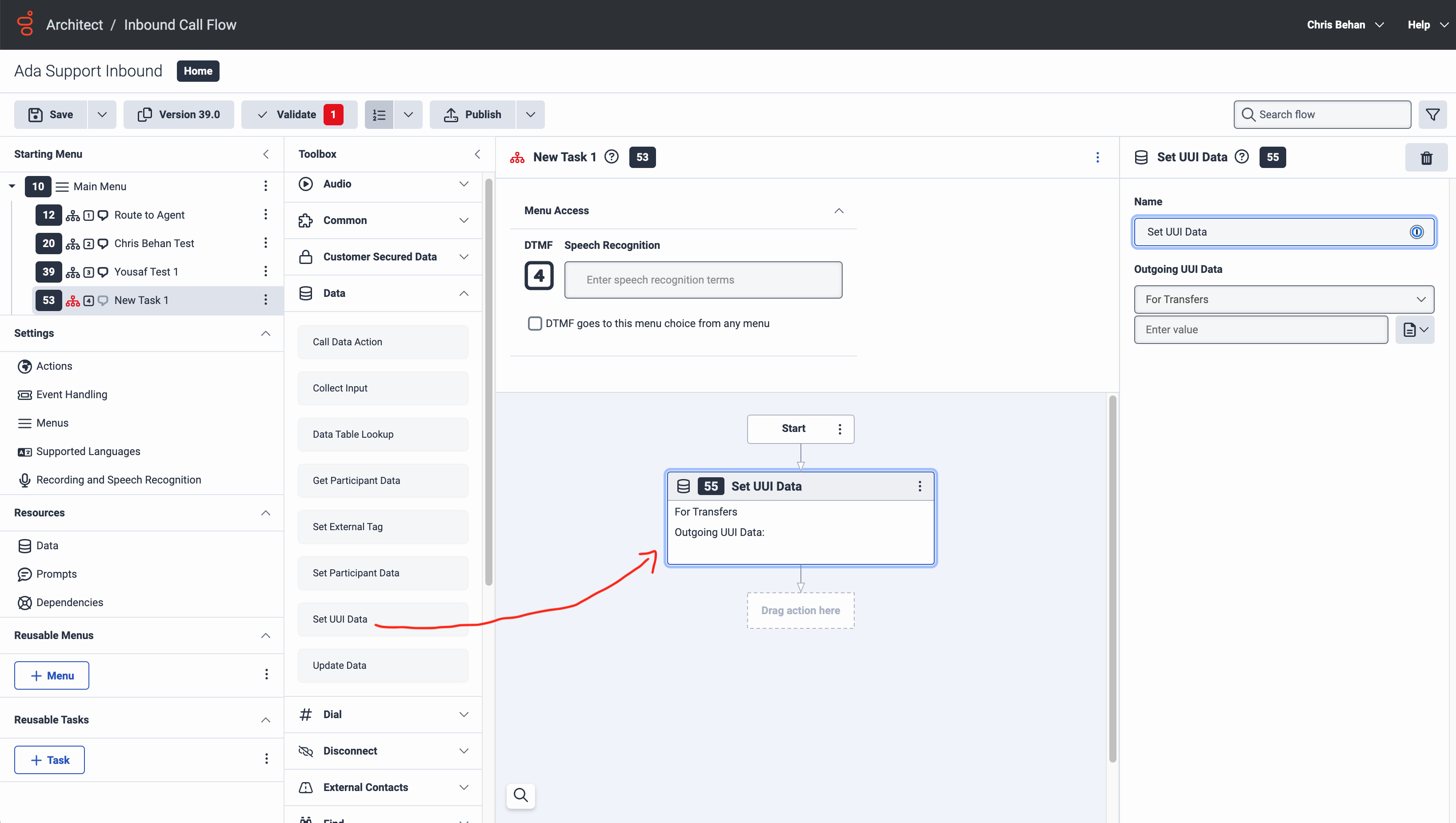Click the filter funnel icon near search

pos(1432,115)
